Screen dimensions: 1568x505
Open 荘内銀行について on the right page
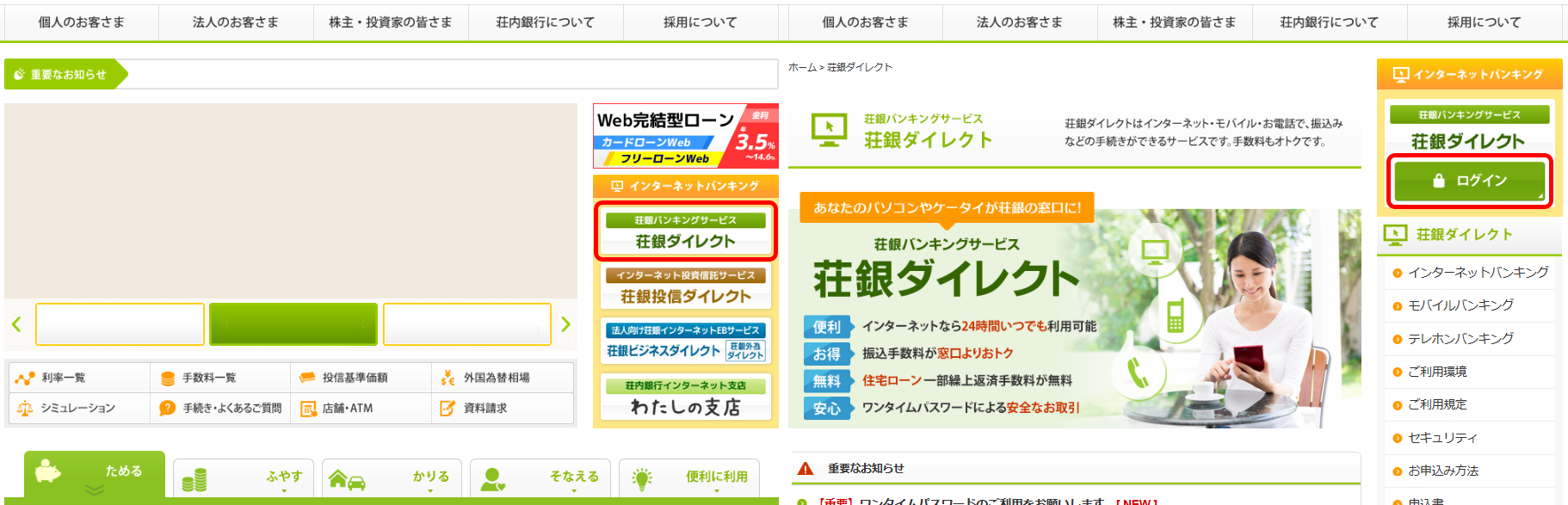[1330, 22]
